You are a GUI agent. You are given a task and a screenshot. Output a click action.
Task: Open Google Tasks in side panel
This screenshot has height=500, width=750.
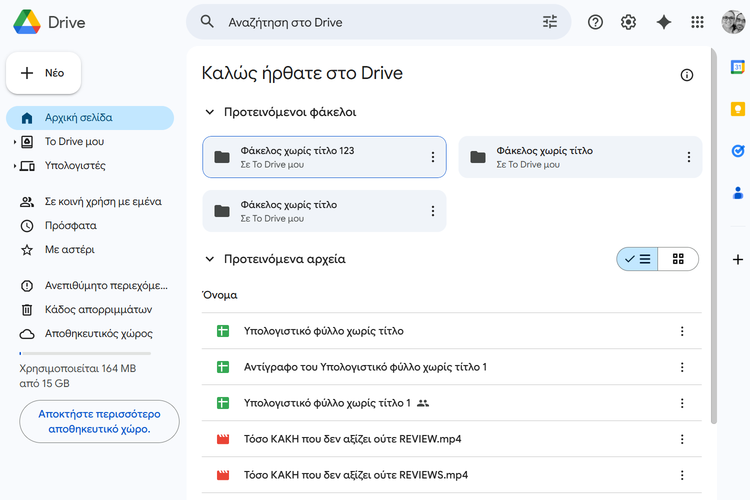[x=738, y=151]
